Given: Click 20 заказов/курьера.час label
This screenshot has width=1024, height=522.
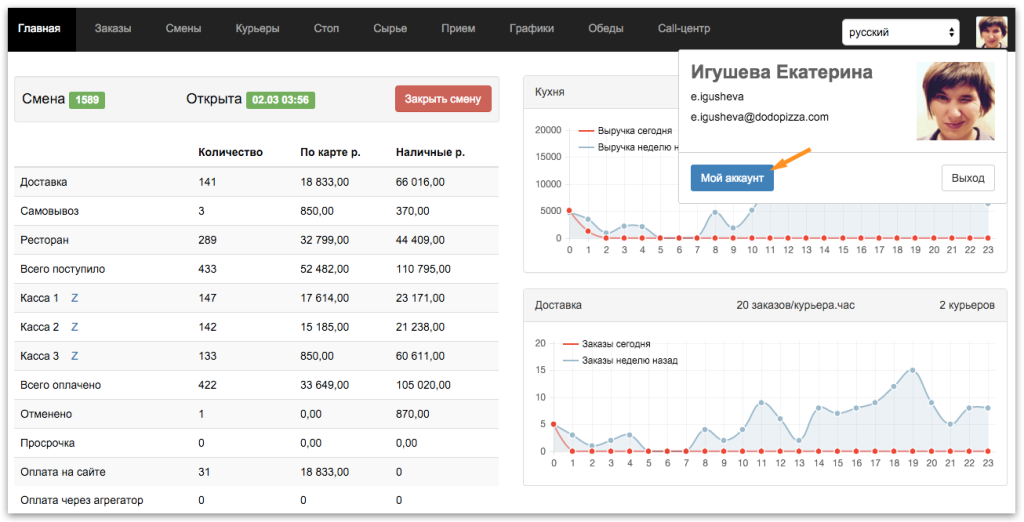Looking at the screenshot, I should tap(795, 305).
